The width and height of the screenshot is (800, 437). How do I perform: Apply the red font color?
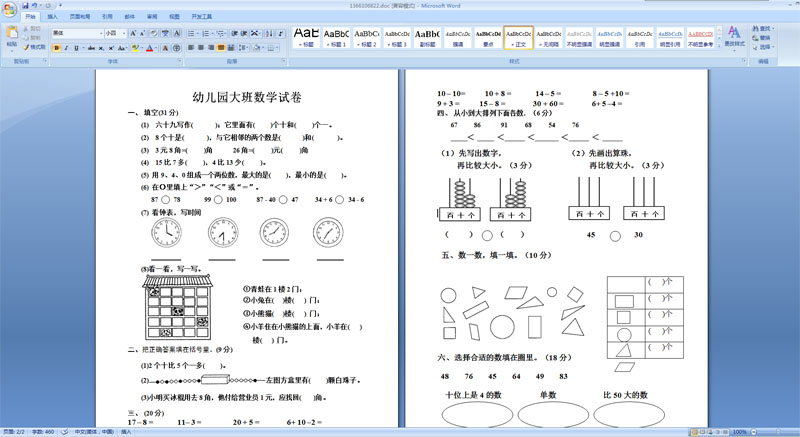pyautogui.click(x=148, y=48)
